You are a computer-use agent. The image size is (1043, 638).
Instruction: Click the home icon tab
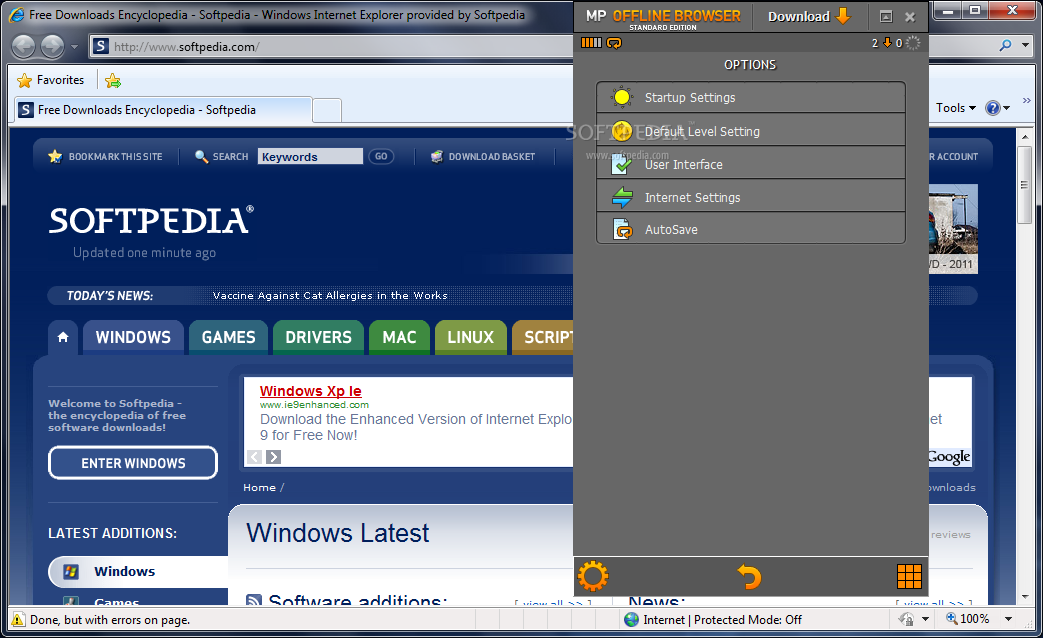(x=63, y=337)
